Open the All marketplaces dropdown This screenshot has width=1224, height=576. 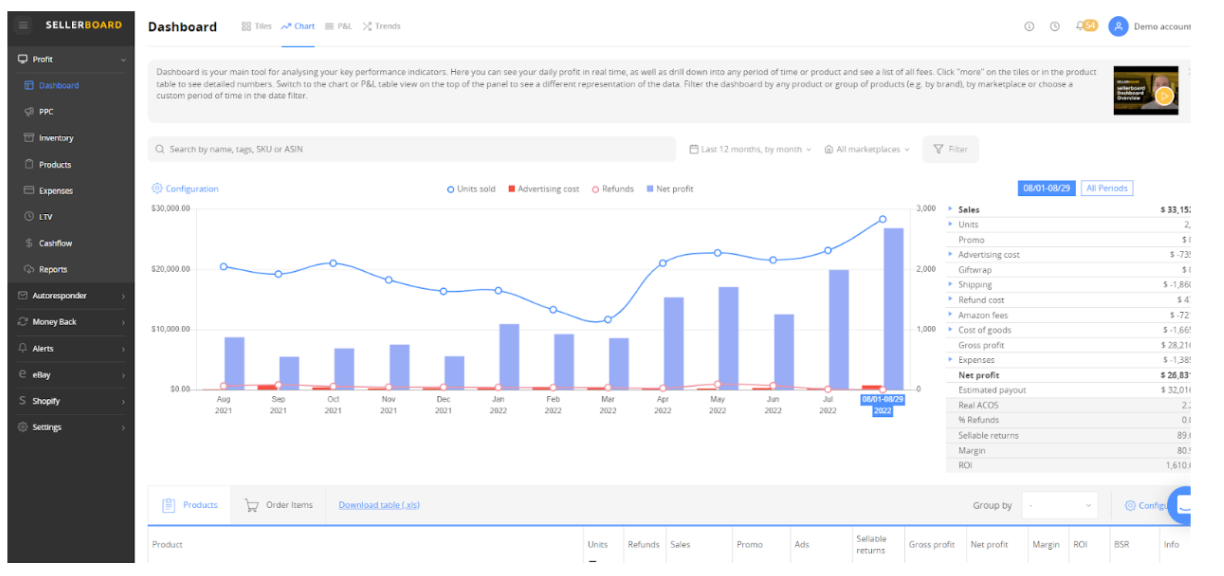coord(867,149)
